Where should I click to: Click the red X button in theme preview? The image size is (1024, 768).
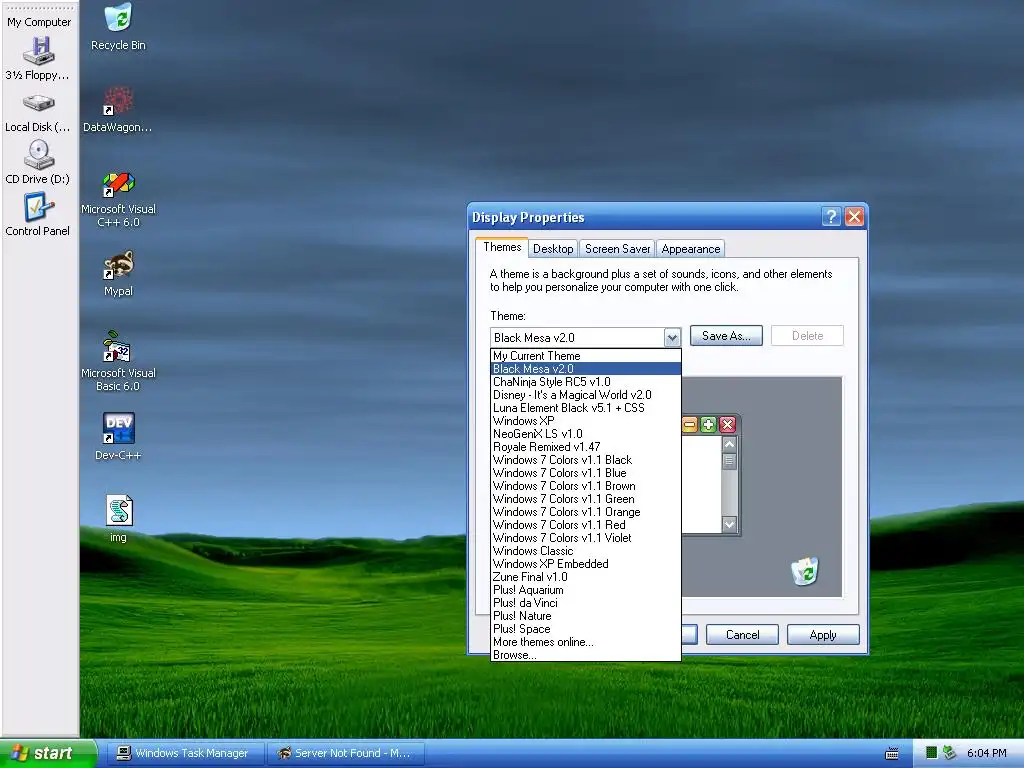tap(727, 425)
